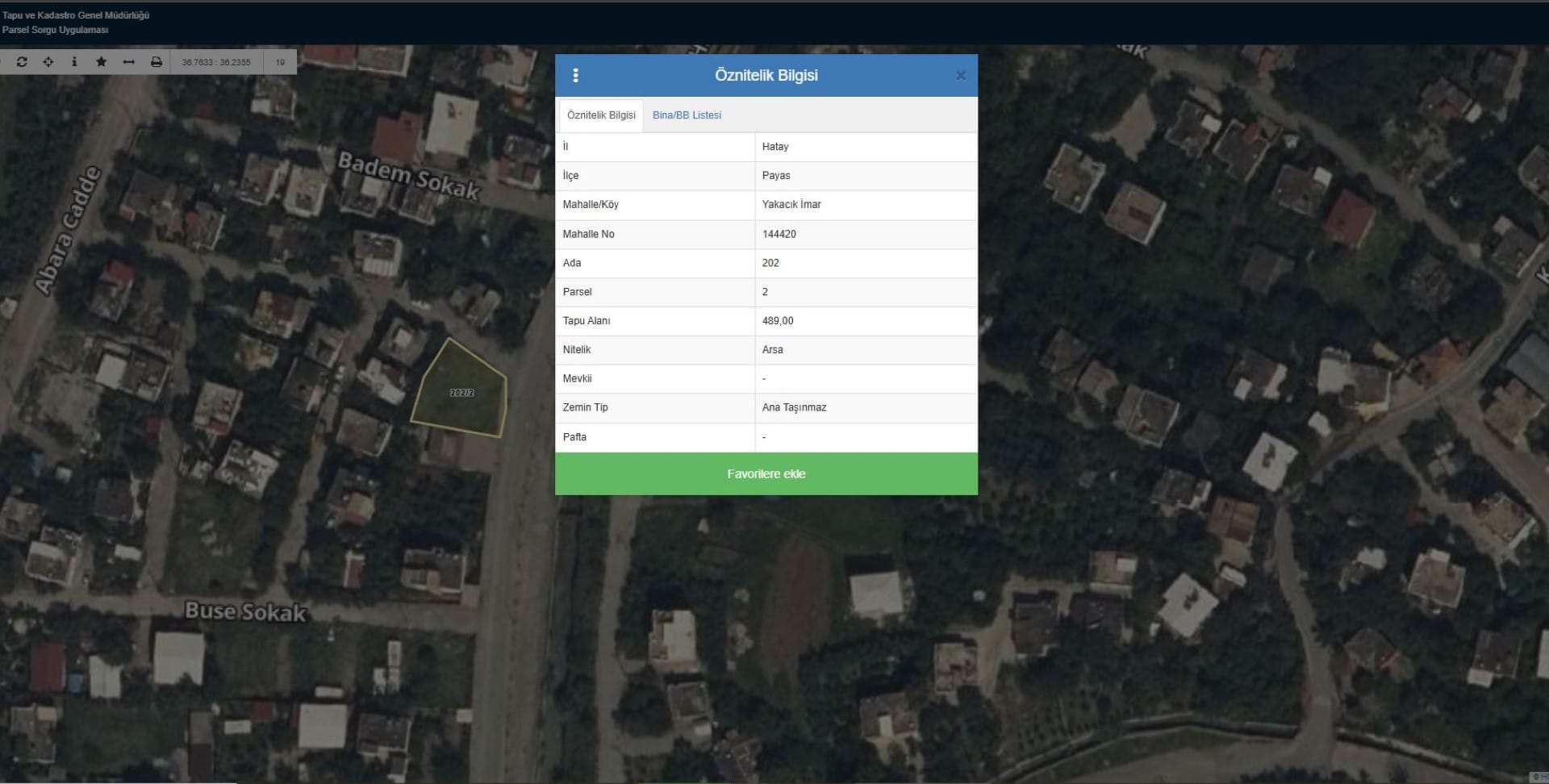
Task: Click the Parsel Sorgu Uygulaması title
Action: (55, 30)
